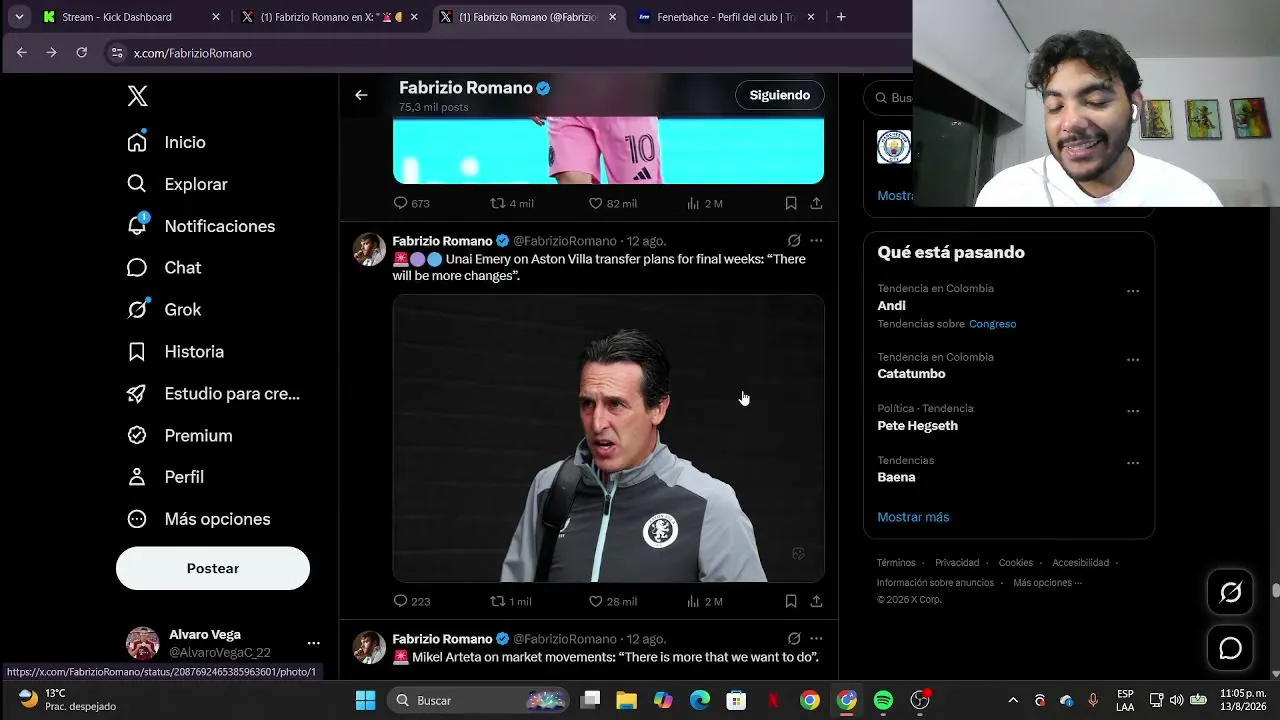Image resolution: width=1280 pixels, height=720 pixels.
Task: Go to Inicio in the X sidebar
Action: tap(166, 142)
